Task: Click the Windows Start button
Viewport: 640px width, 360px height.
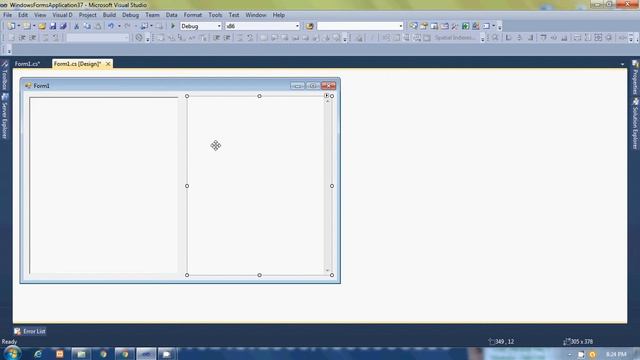Action: tap(12, 353)
